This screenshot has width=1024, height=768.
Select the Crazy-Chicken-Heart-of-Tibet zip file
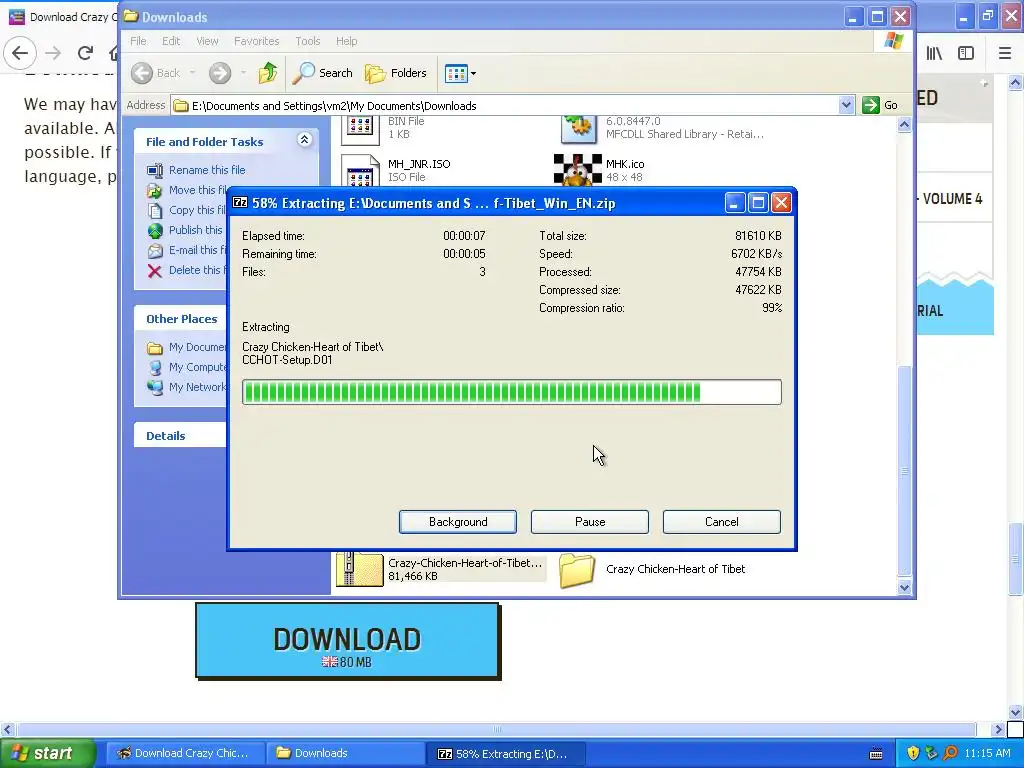(440, 569)
